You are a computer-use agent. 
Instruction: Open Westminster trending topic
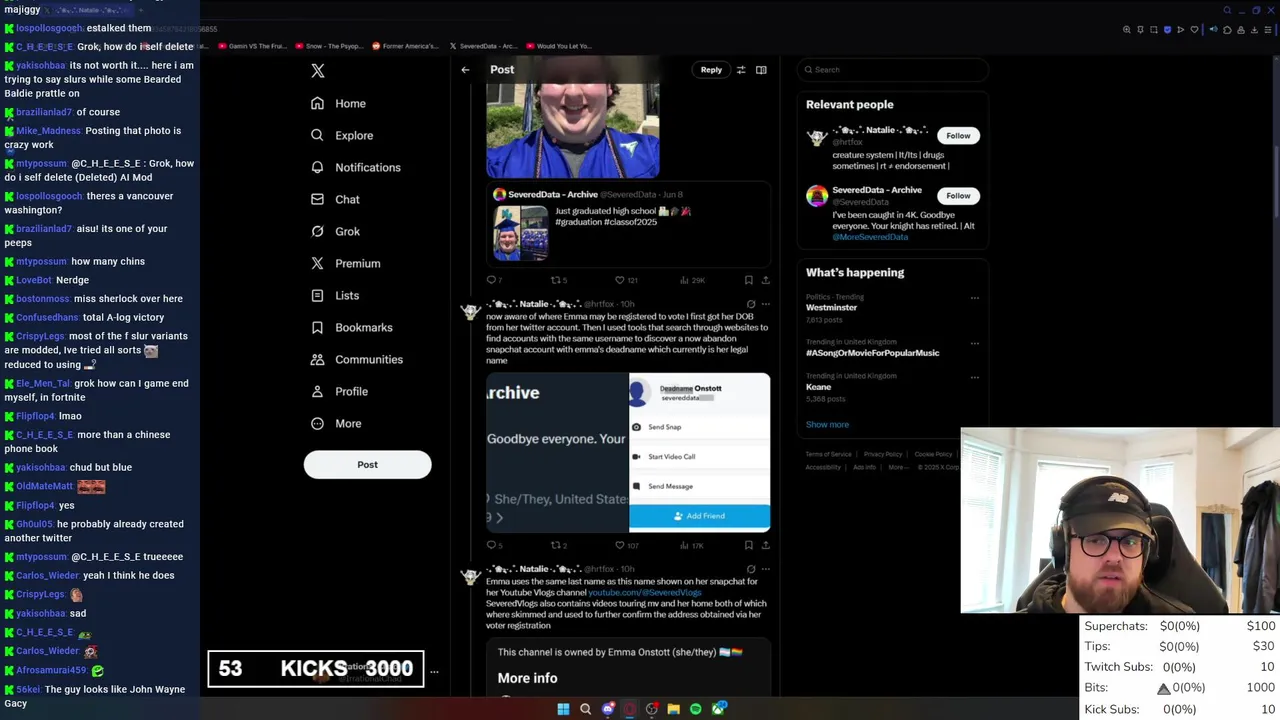click(832, 307)
